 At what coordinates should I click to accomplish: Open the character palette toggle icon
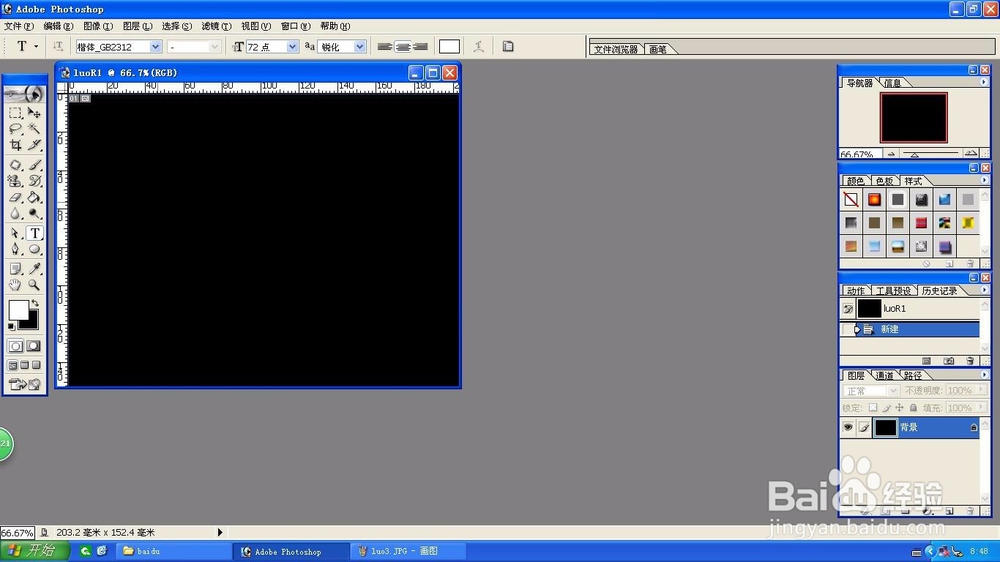[508, 46]
